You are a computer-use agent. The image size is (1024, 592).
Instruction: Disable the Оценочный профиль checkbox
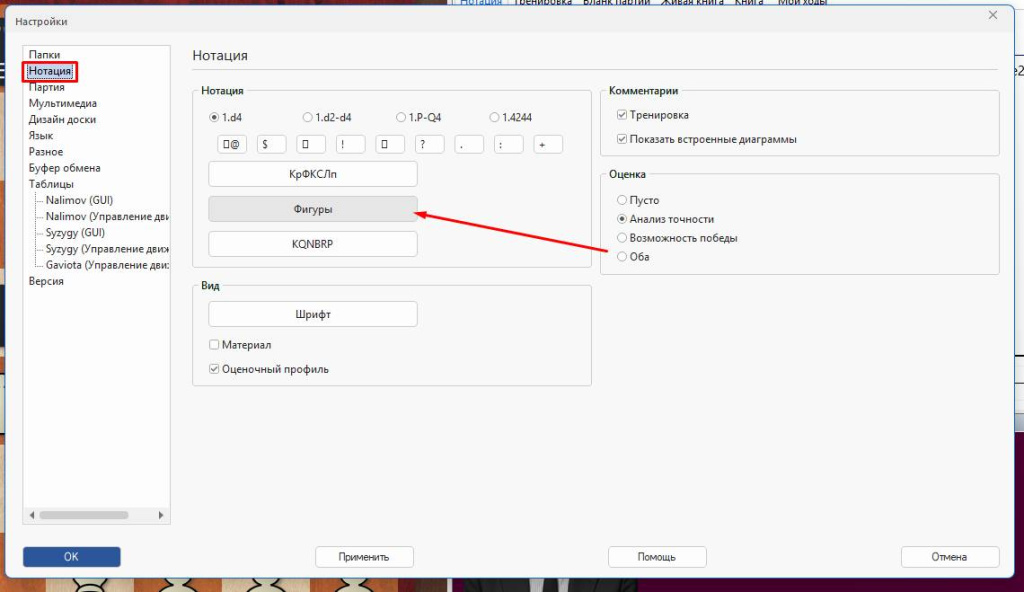pyautogui.click(x=214, y=368)
